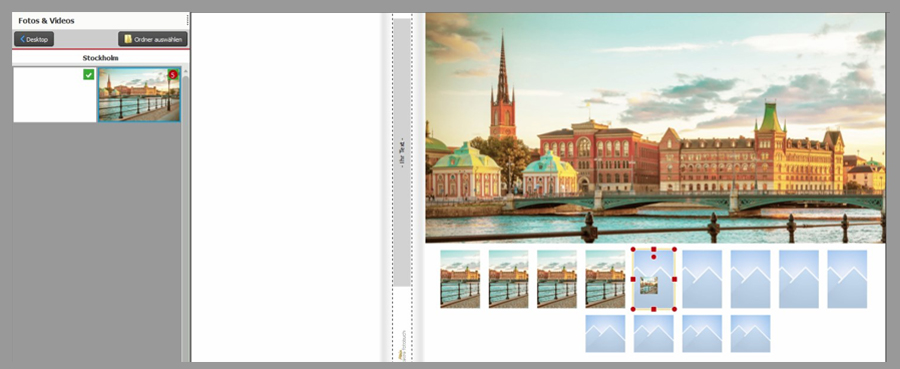Click the spine text field Ihr Text
This screenshot has width=900, height=369.
point(402,152)
